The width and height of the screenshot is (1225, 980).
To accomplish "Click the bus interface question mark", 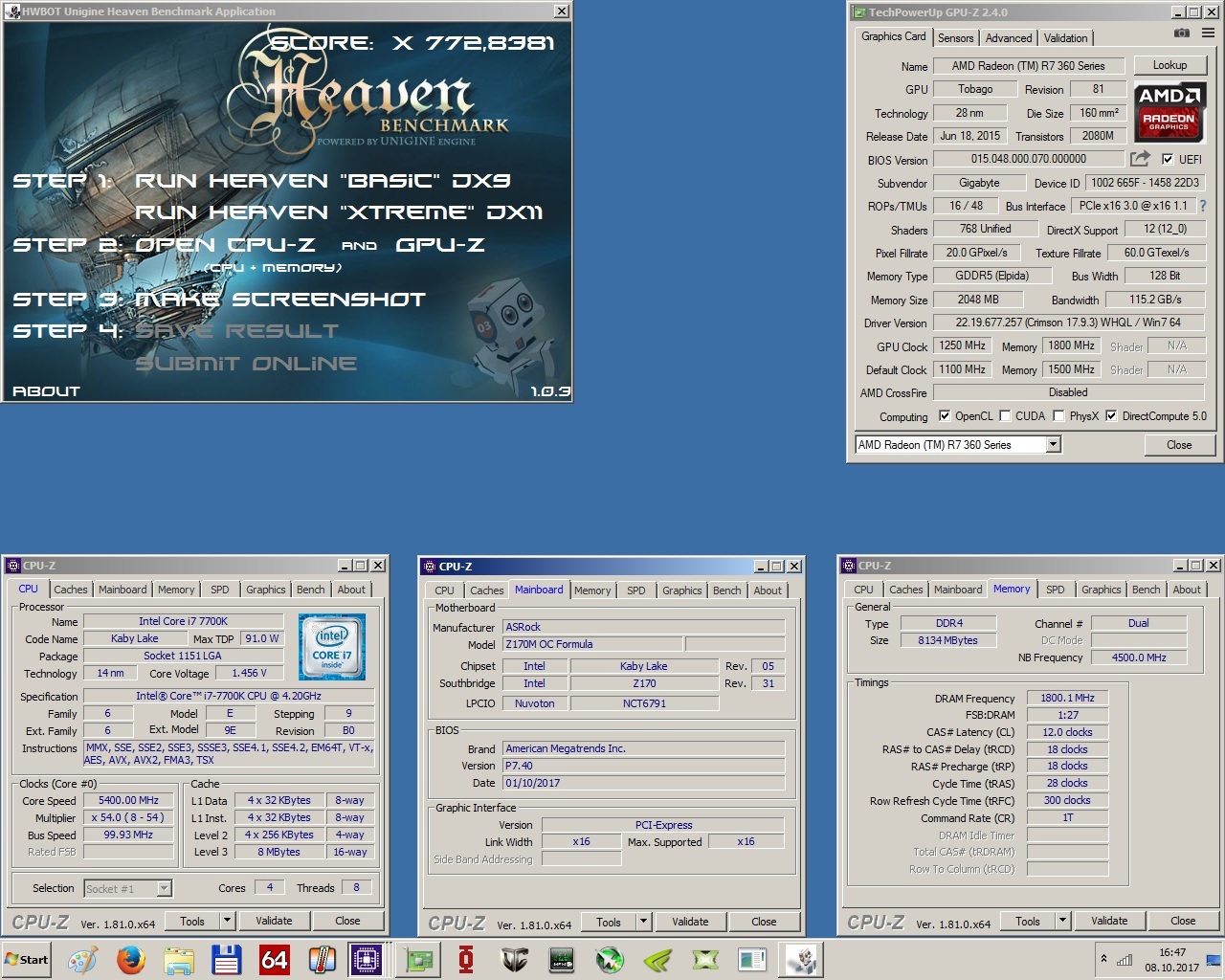I will pyautogui.click(x=1203, y=206).
